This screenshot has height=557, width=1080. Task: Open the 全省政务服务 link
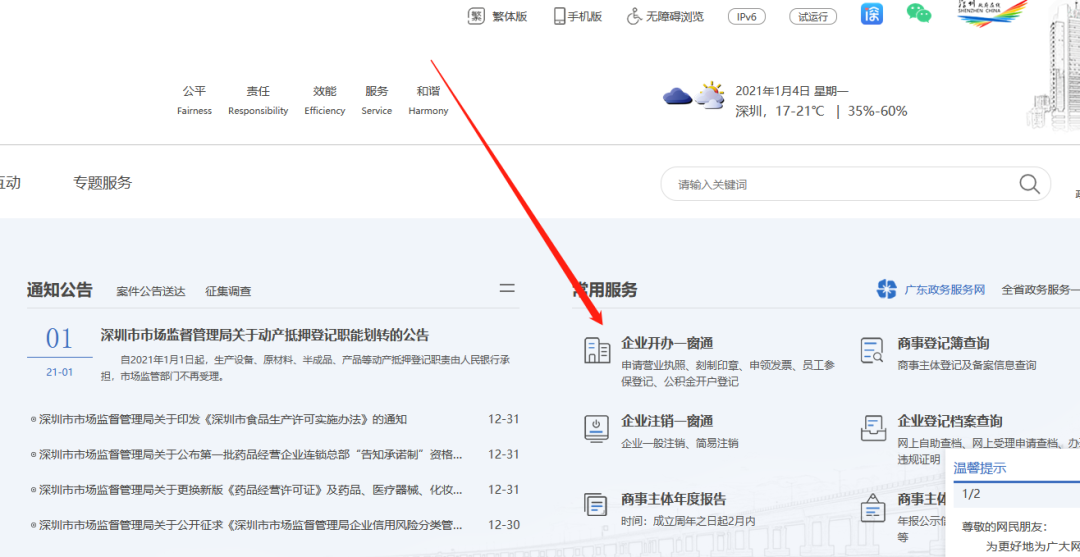(1041, 290)
